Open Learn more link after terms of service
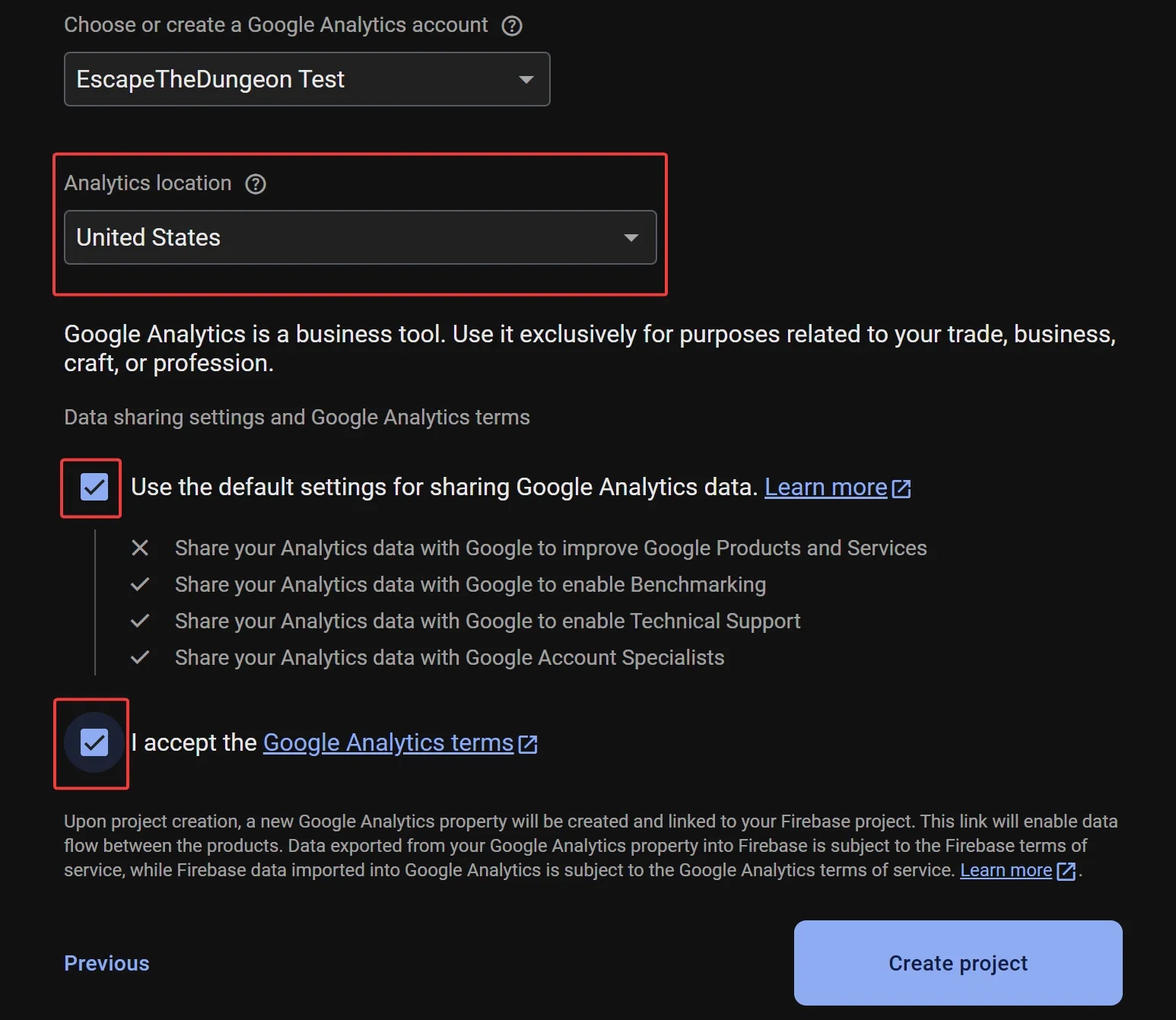1176x1020 pixels. click(1006, 870)
